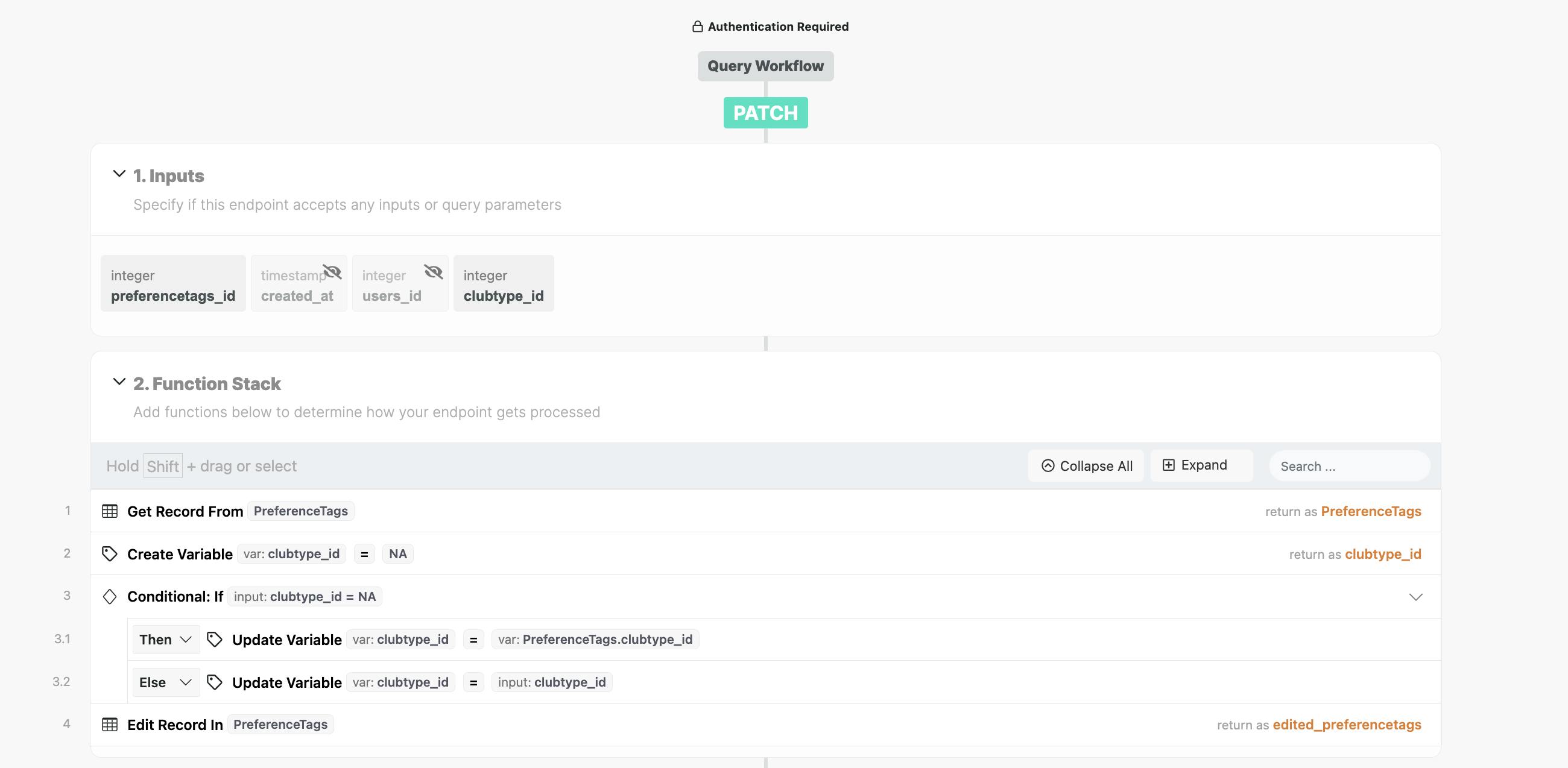Click the tag icon next to Create Variable
Screen dimensions: 1568x768
tap(110, 554)
